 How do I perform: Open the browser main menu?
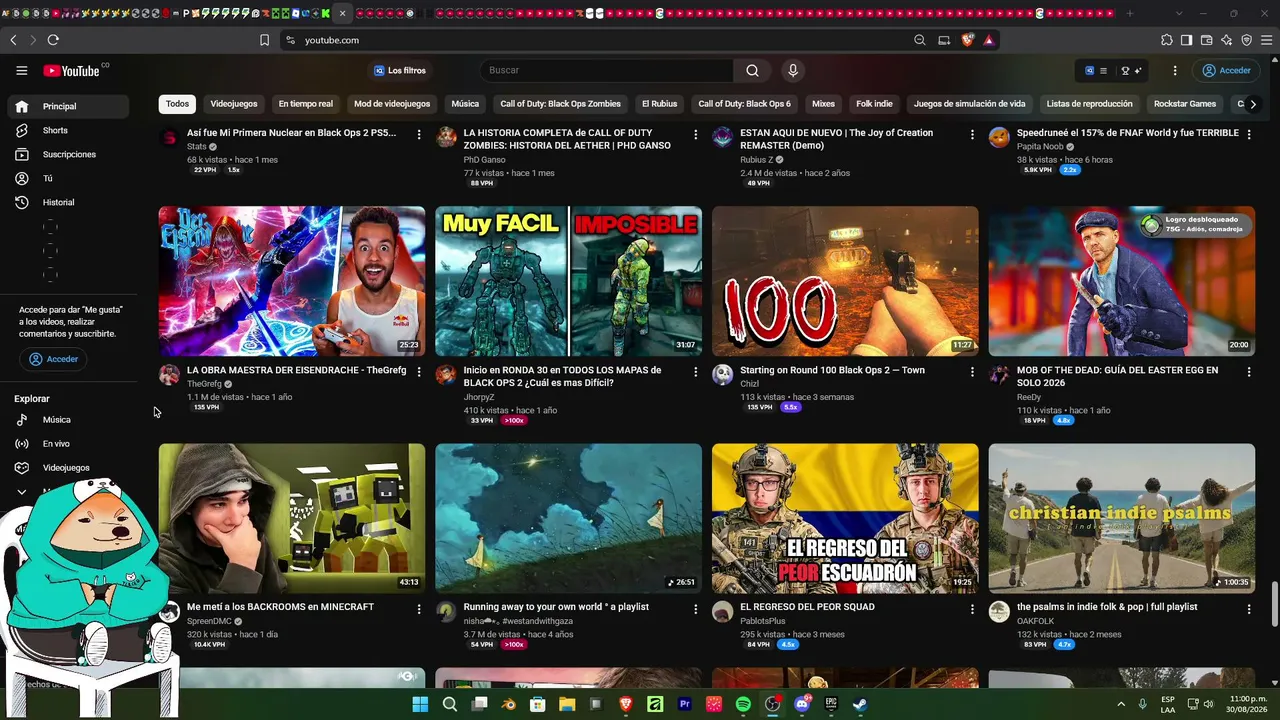(x=1267, y=40)
